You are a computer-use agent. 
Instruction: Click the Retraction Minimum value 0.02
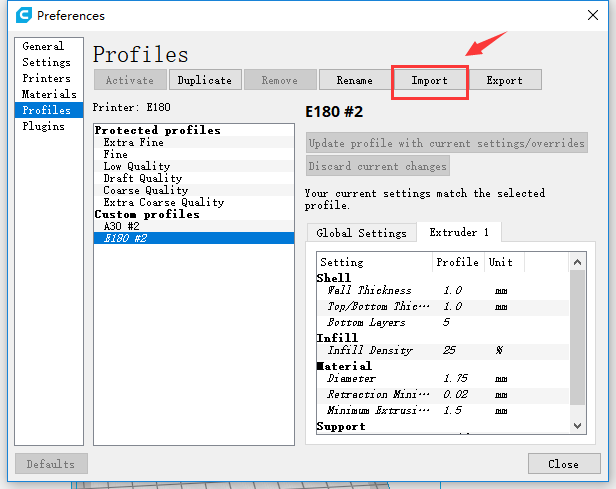tap(456, 394)
